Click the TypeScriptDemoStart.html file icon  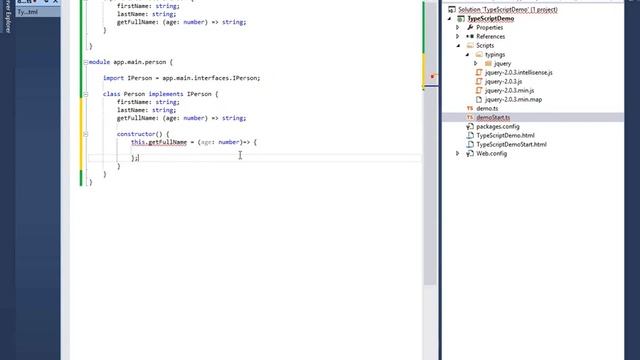pos(470,144)
